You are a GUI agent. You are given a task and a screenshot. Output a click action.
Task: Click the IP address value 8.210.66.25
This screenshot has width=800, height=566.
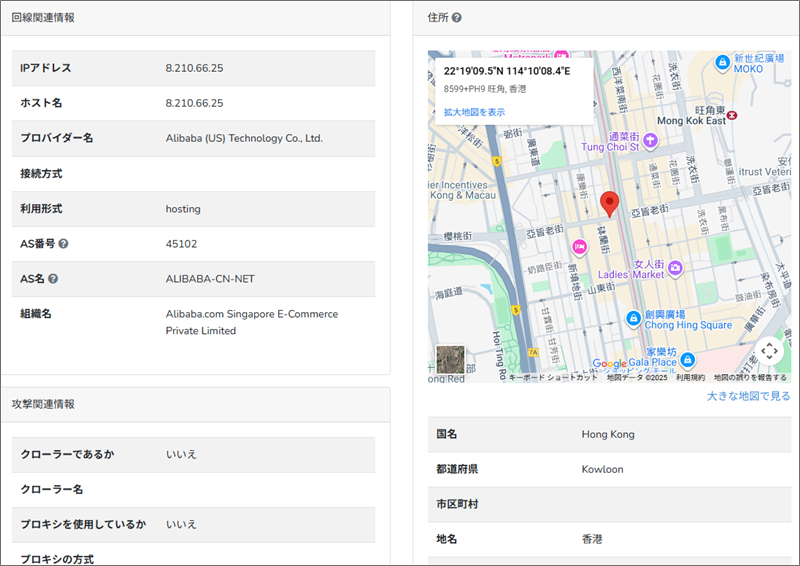point(194,67)
